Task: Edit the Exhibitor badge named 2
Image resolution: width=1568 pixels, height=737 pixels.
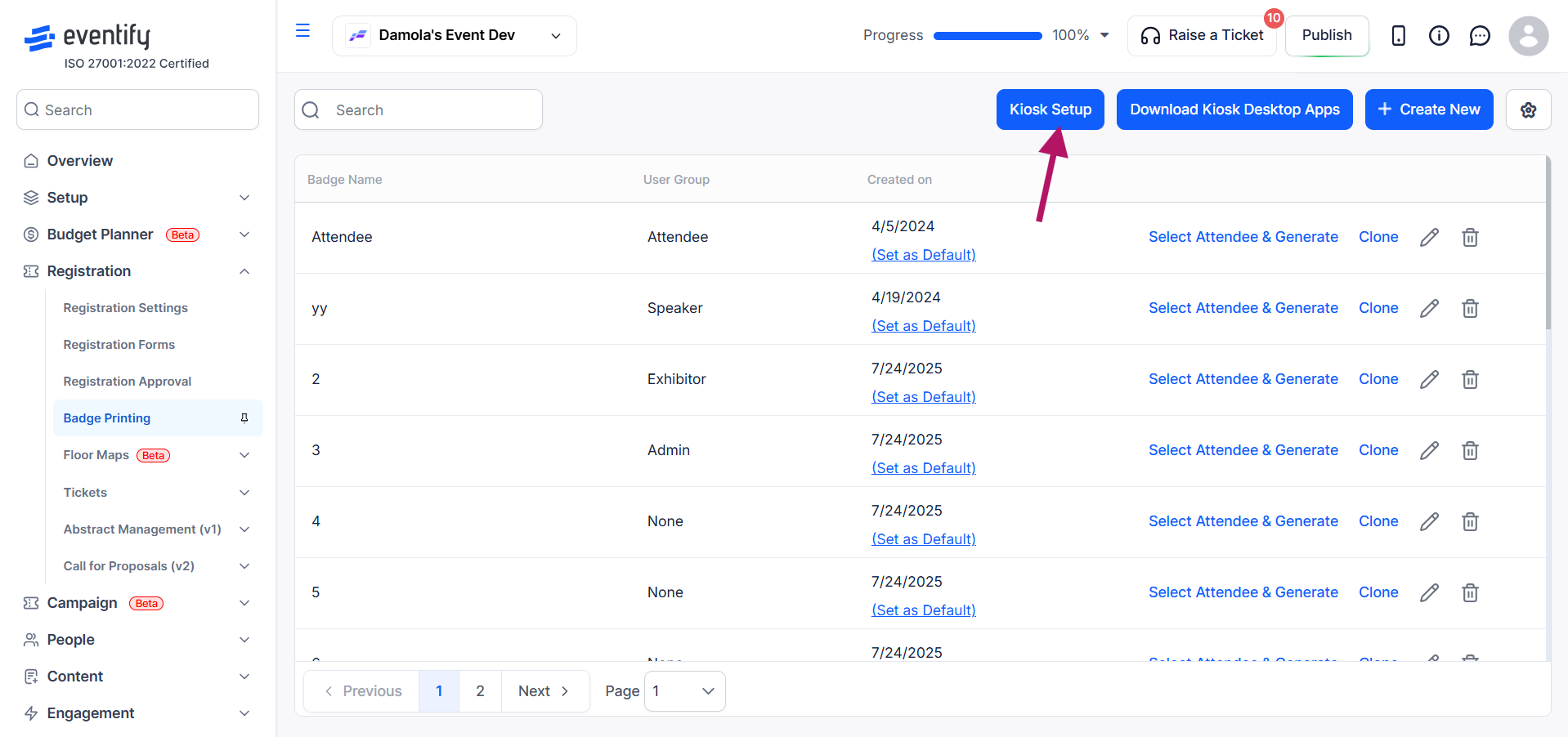Action: point(1429,379)
